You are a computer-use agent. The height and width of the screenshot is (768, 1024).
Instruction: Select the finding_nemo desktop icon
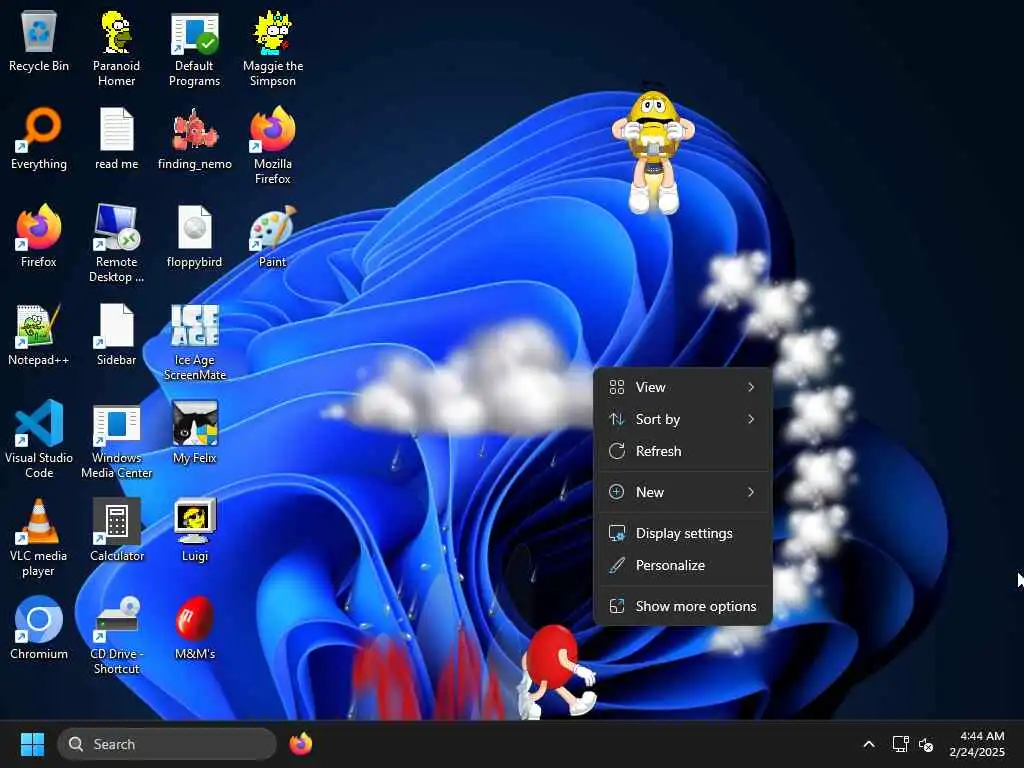coord(194,139)
